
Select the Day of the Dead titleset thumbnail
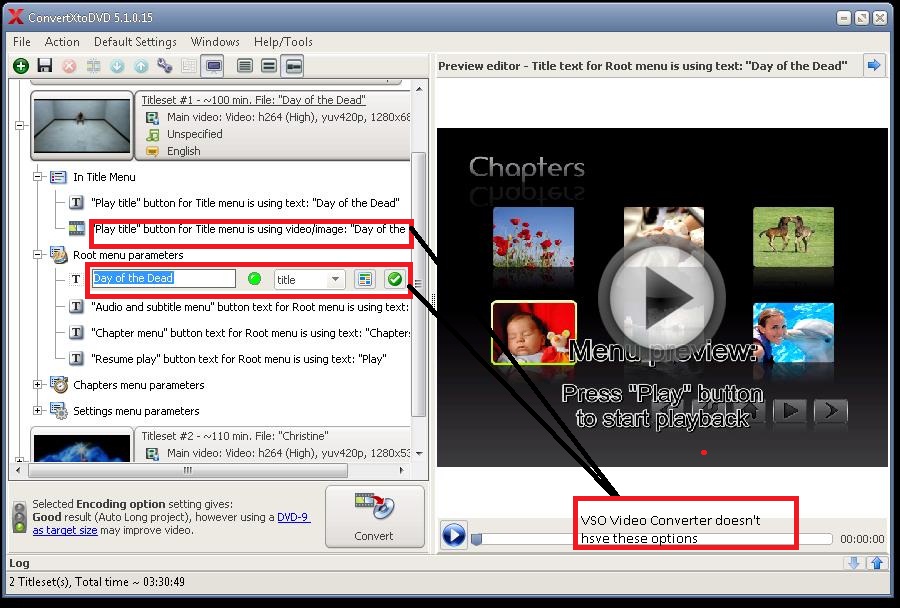pyautogui.click(x=82, y=125)
